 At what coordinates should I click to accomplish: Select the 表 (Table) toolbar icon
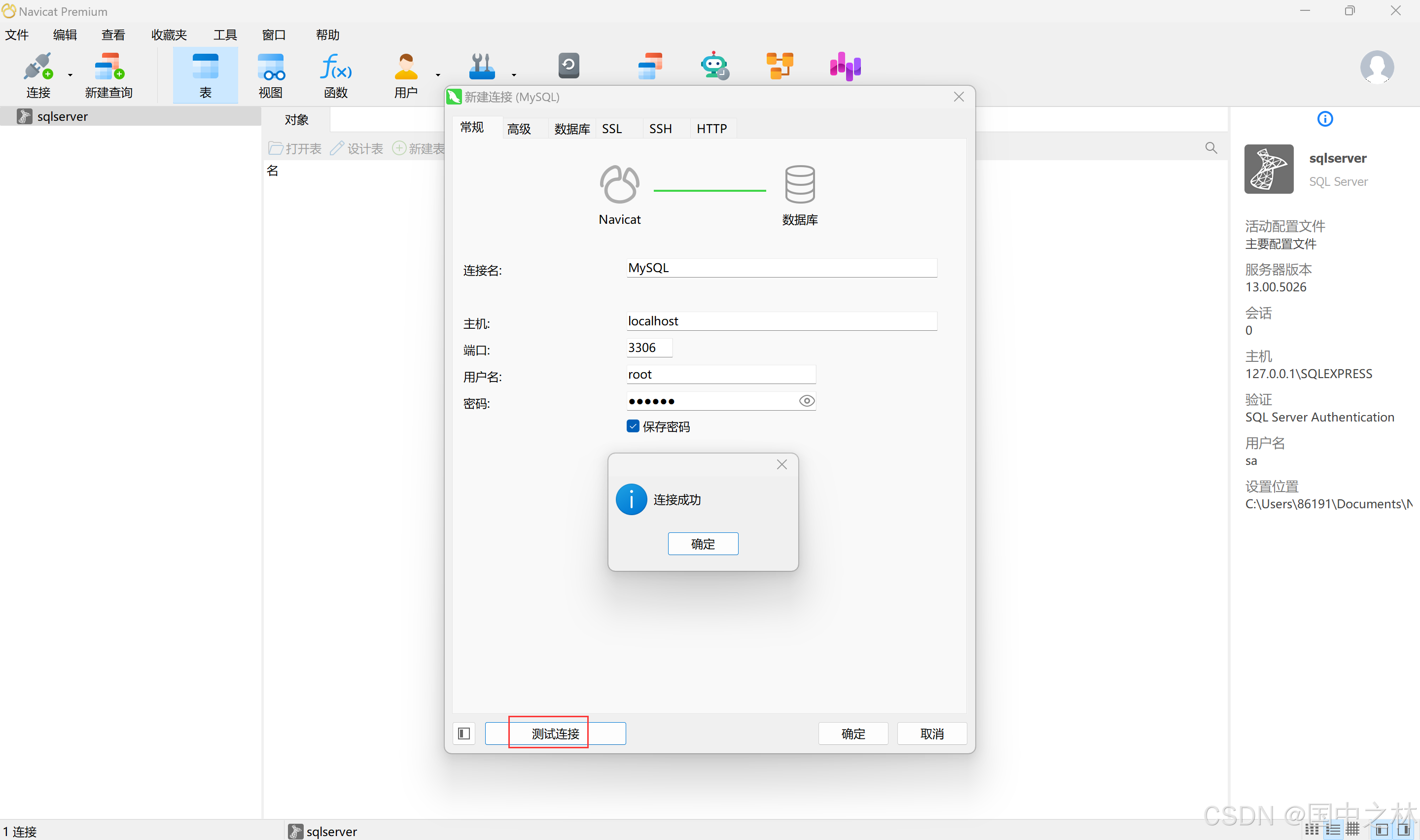click(206, 75)
